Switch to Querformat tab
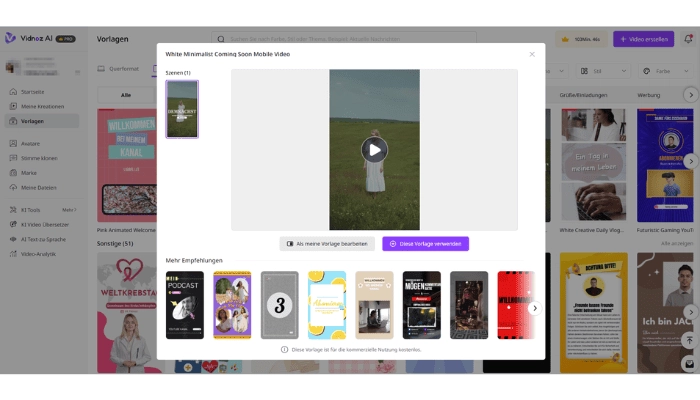The width and height of the screenshot is (700, 400). coord(118,69)
